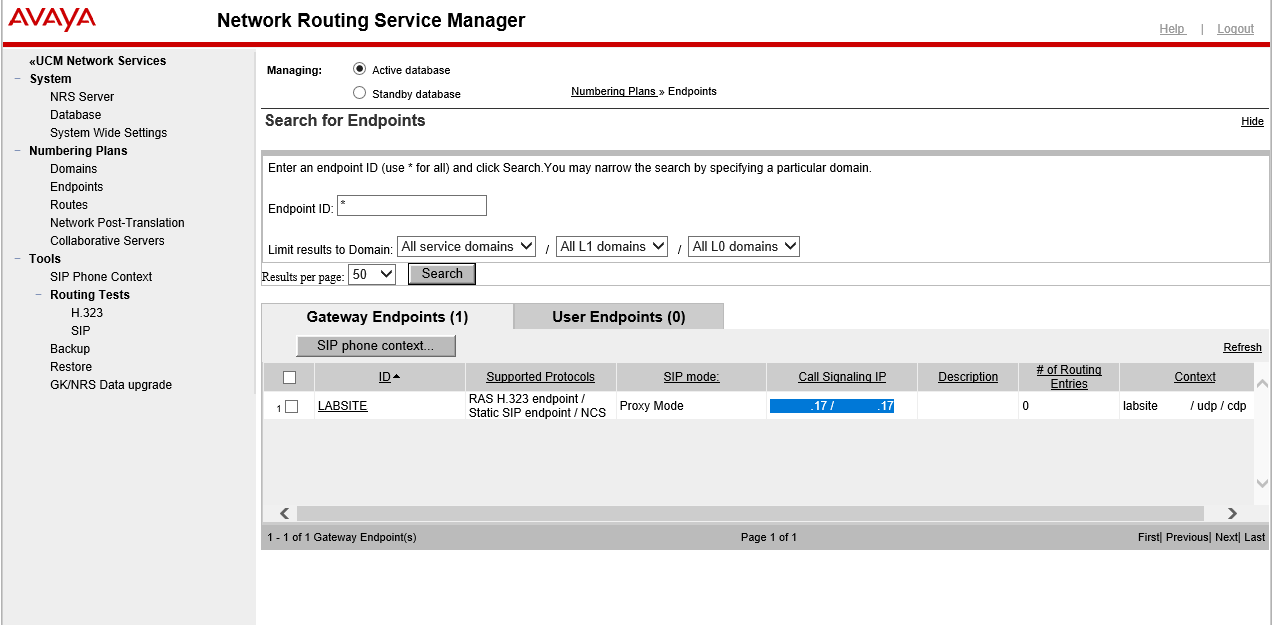Open the SIP routing test

coord(80,331)
